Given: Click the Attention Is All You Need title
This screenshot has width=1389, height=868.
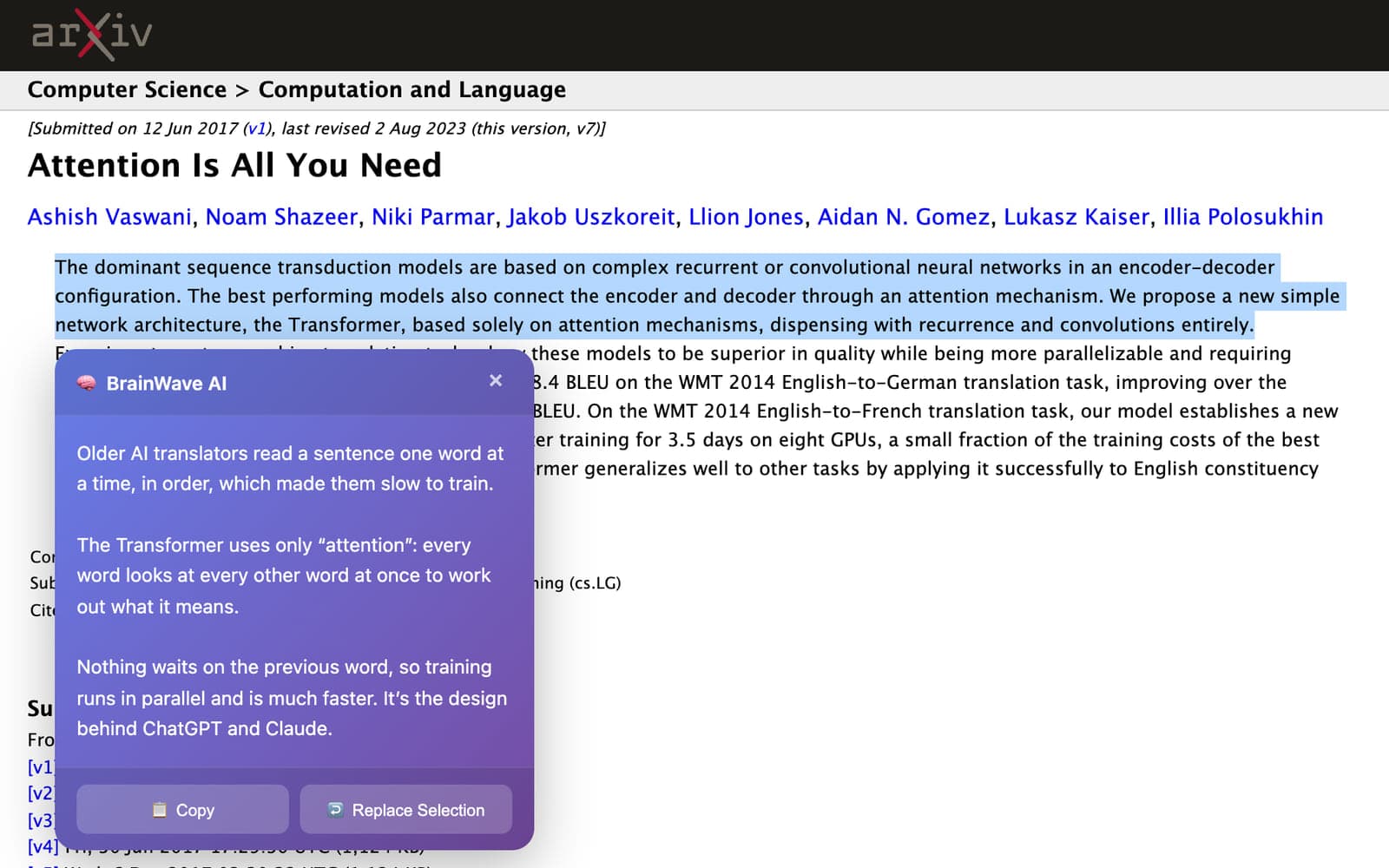Looking at the screenshot, I should pyautogui.click(x=234, y=165).
